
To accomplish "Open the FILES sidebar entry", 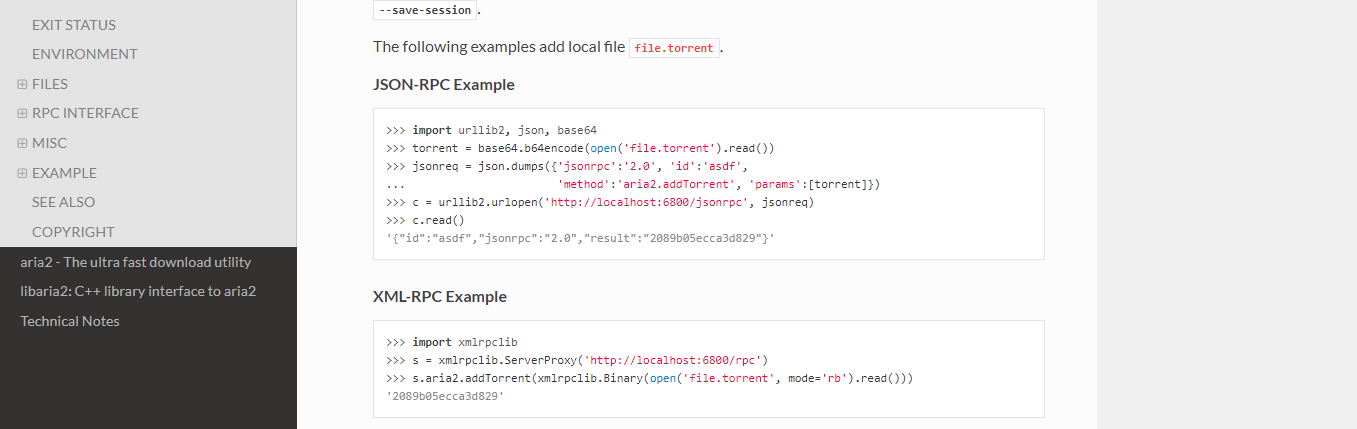I will (x=50, y=84).
